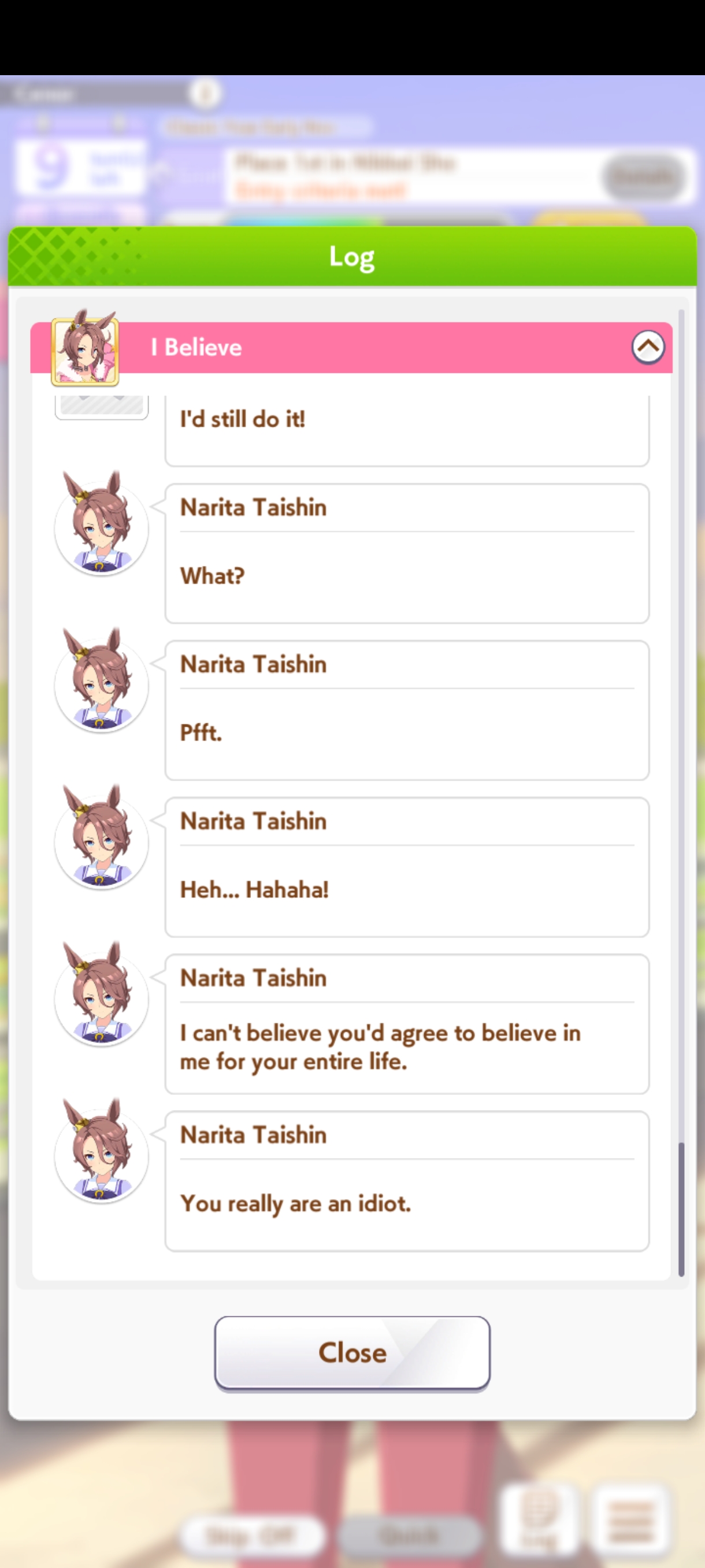Open the blurred hamburger menu icon
This screenshot has width=705, height=1568.
click(631, 1519)
